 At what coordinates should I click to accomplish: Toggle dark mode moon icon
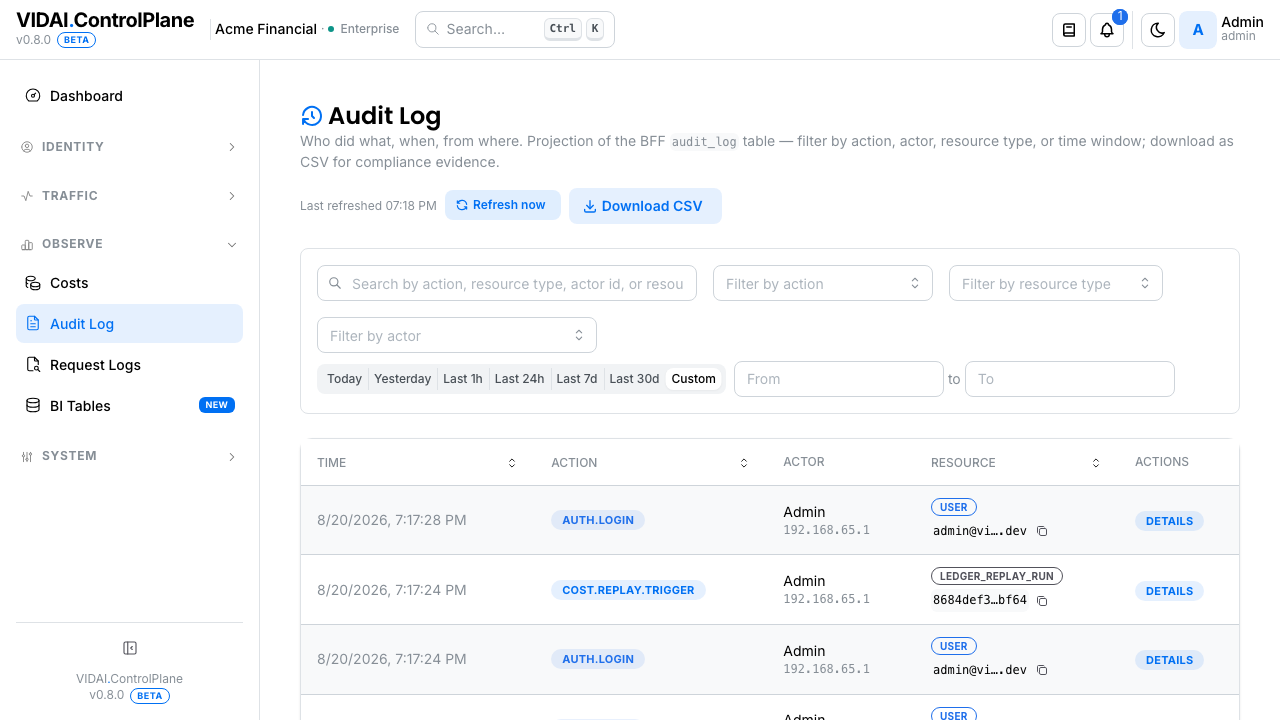pos(1158,30)
